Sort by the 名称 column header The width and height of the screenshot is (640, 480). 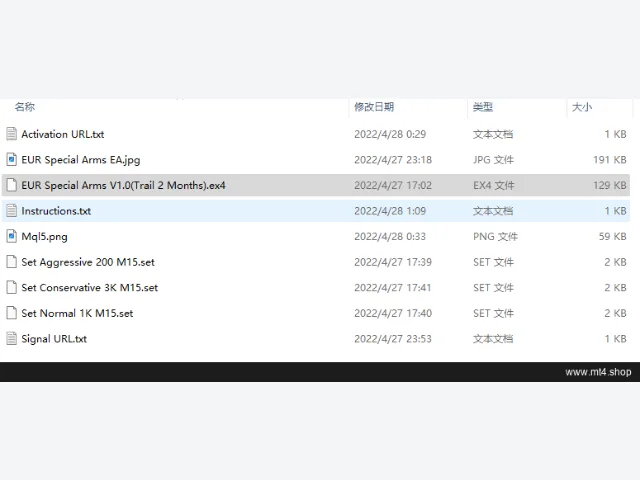[x=25, y=107]
